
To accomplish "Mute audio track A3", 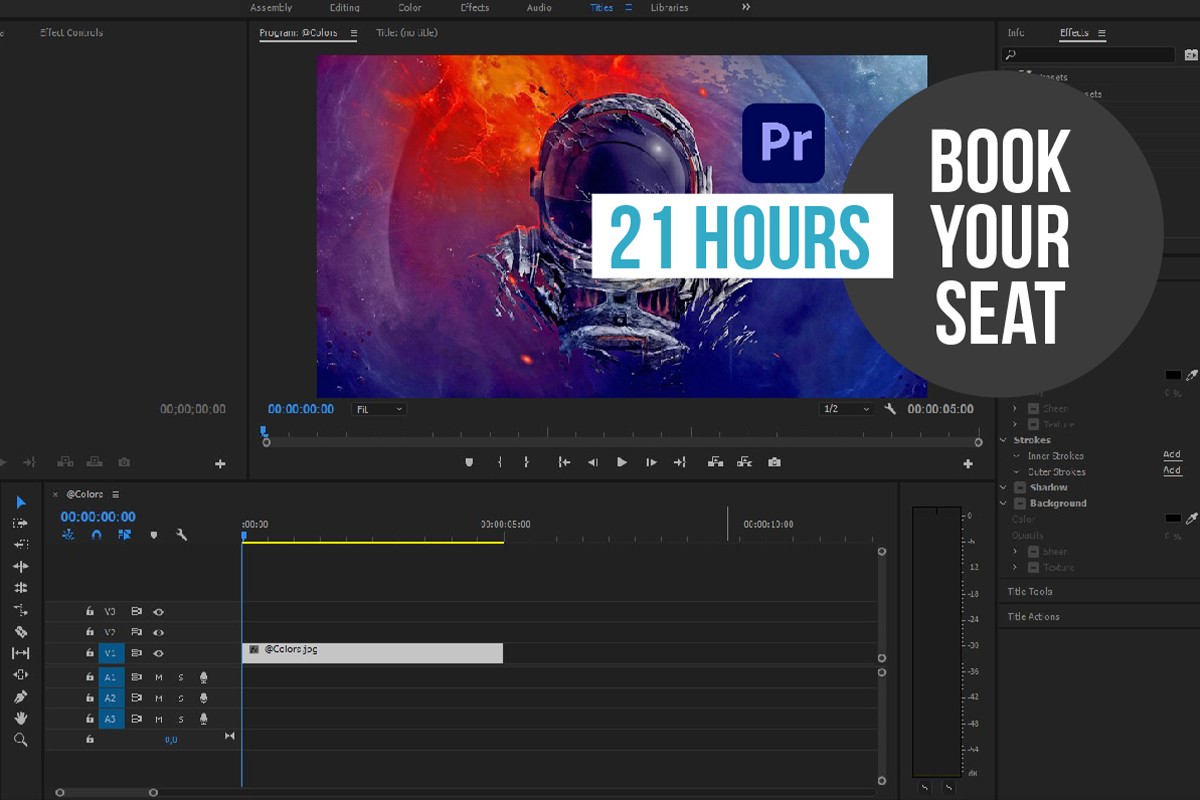I will [x=159, y=719].
